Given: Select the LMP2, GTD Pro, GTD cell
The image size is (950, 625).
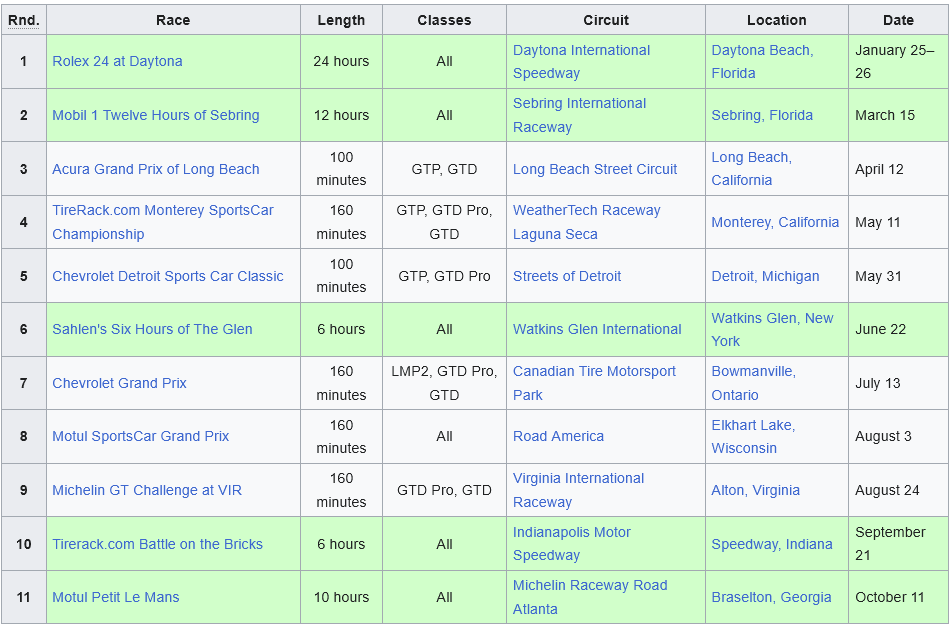Looking at the screenshot, I should point(444,383).
